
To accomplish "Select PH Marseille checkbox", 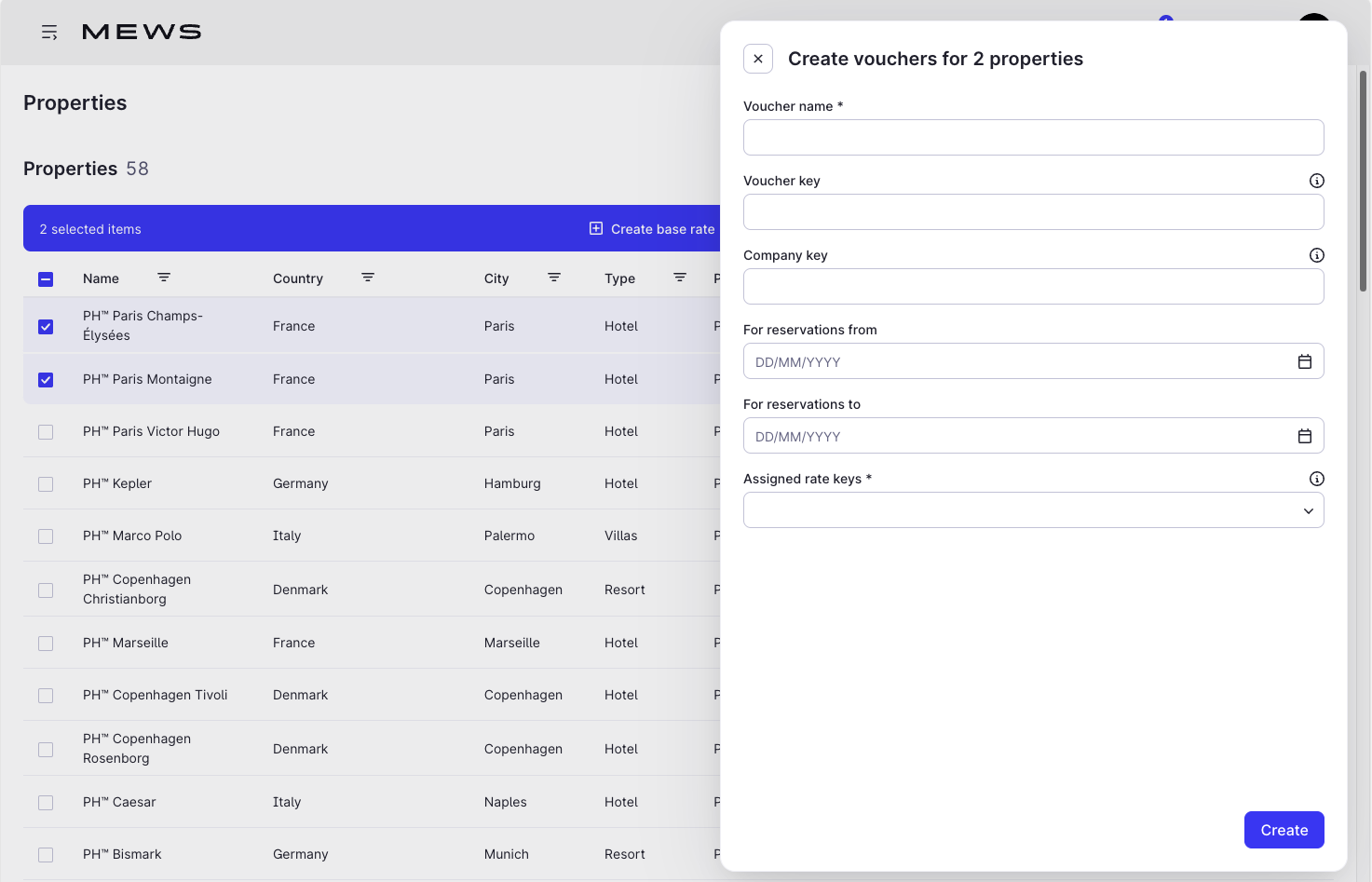I will (x=46, y=644).
